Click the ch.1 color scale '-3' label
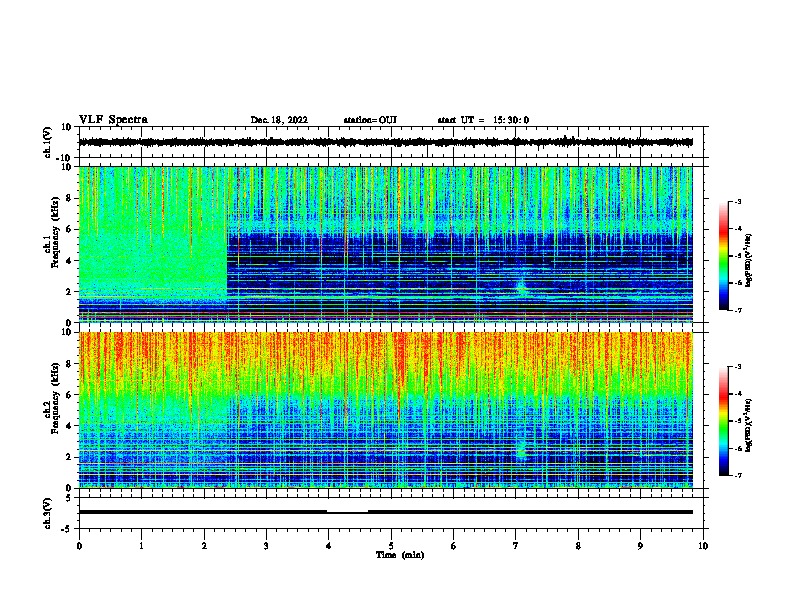The image size is (792, 612). 737,201
